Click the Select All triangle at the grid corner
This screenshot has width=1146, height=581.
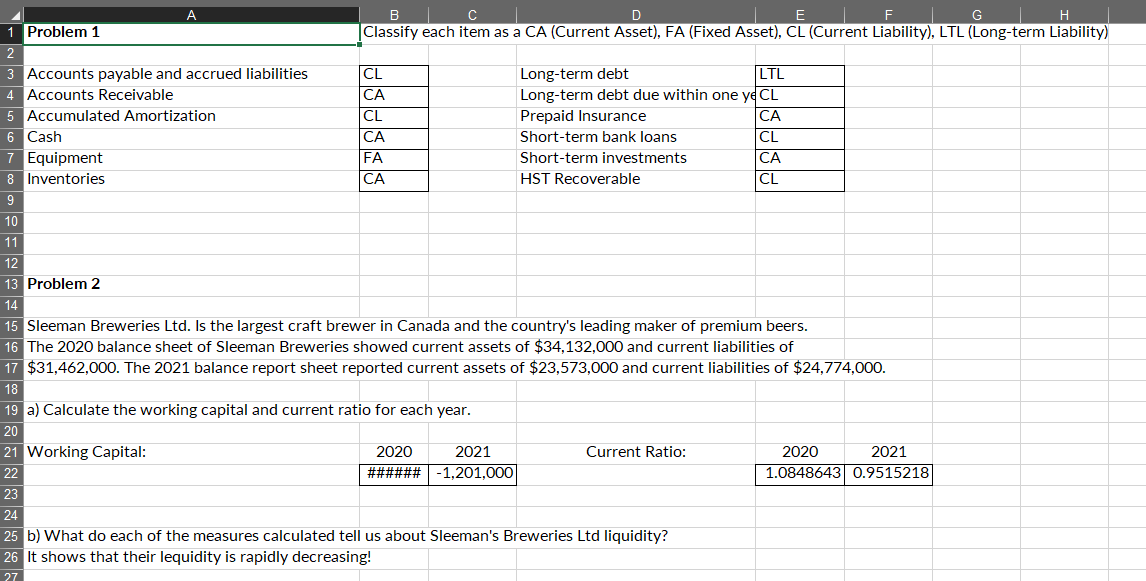tap(13, 14)
